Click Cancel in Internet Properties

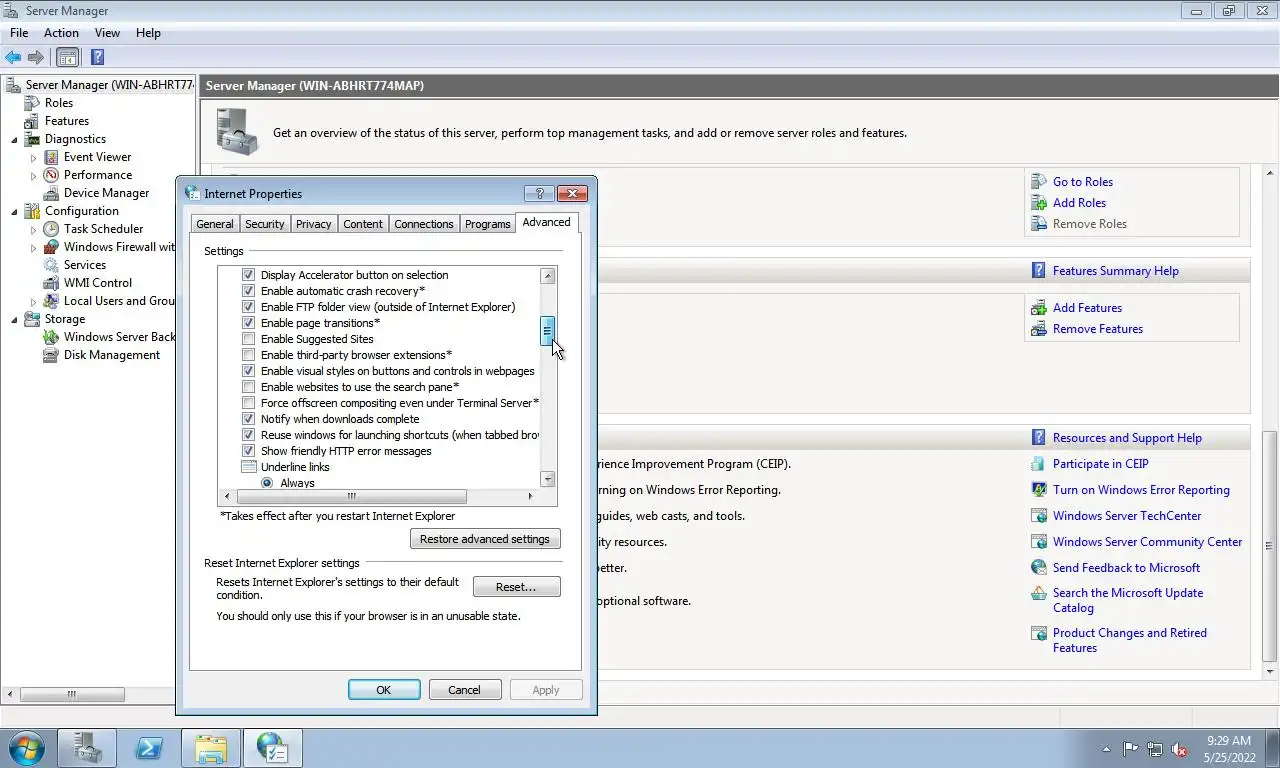[464, 690]
